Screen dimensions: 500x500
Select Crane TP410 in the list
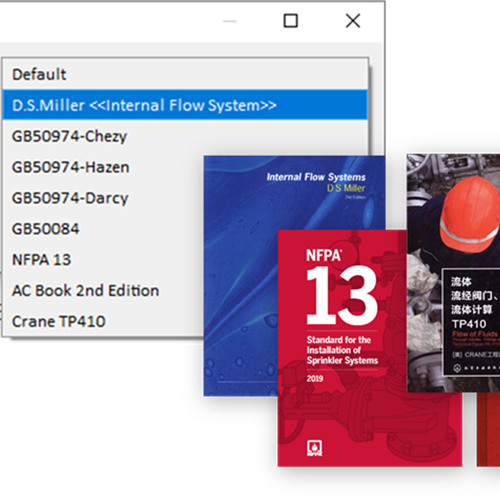[x=103, y=321]
